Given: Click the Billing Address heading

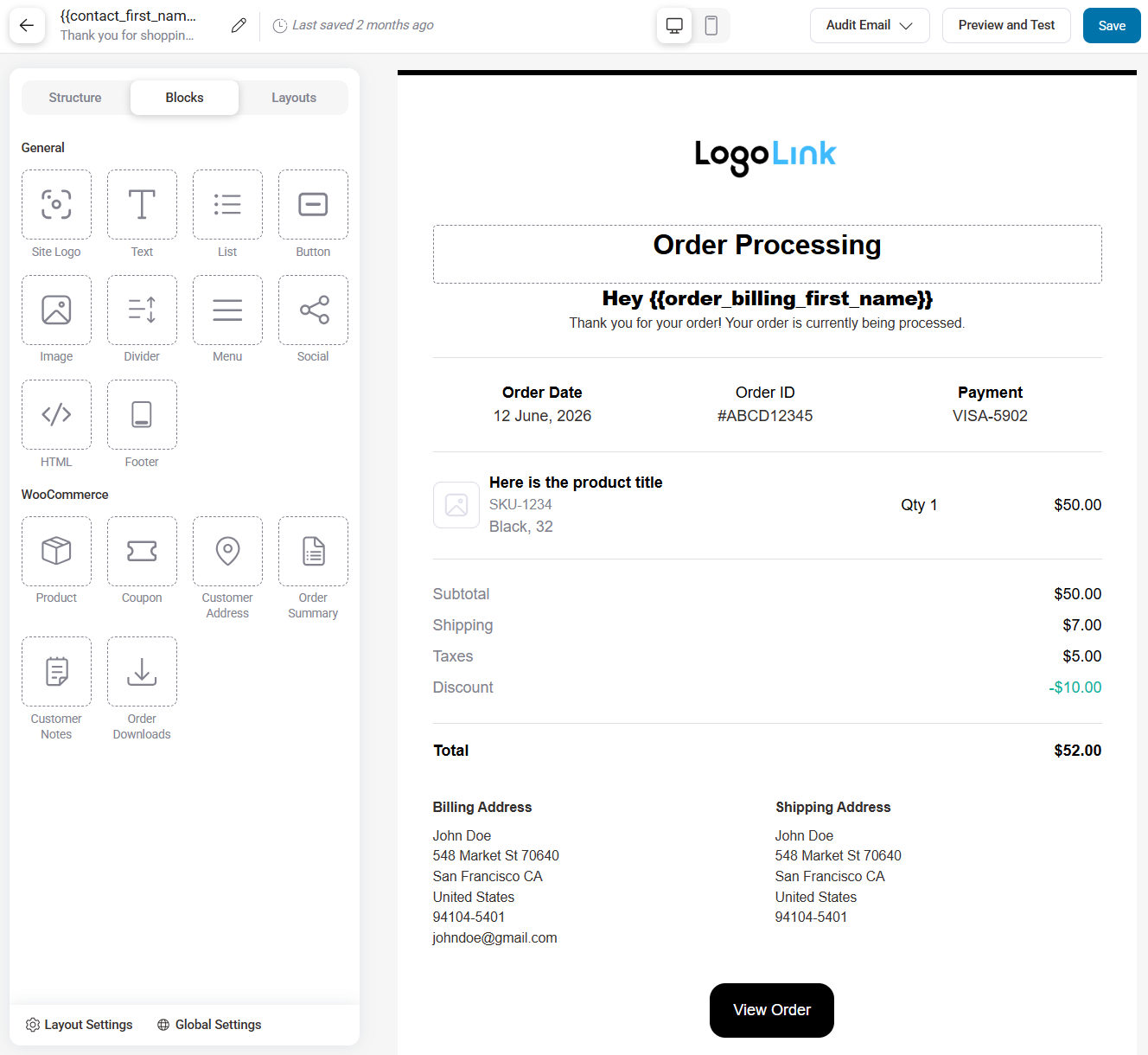Looking at the screenshot, I should tap(482, 807).
